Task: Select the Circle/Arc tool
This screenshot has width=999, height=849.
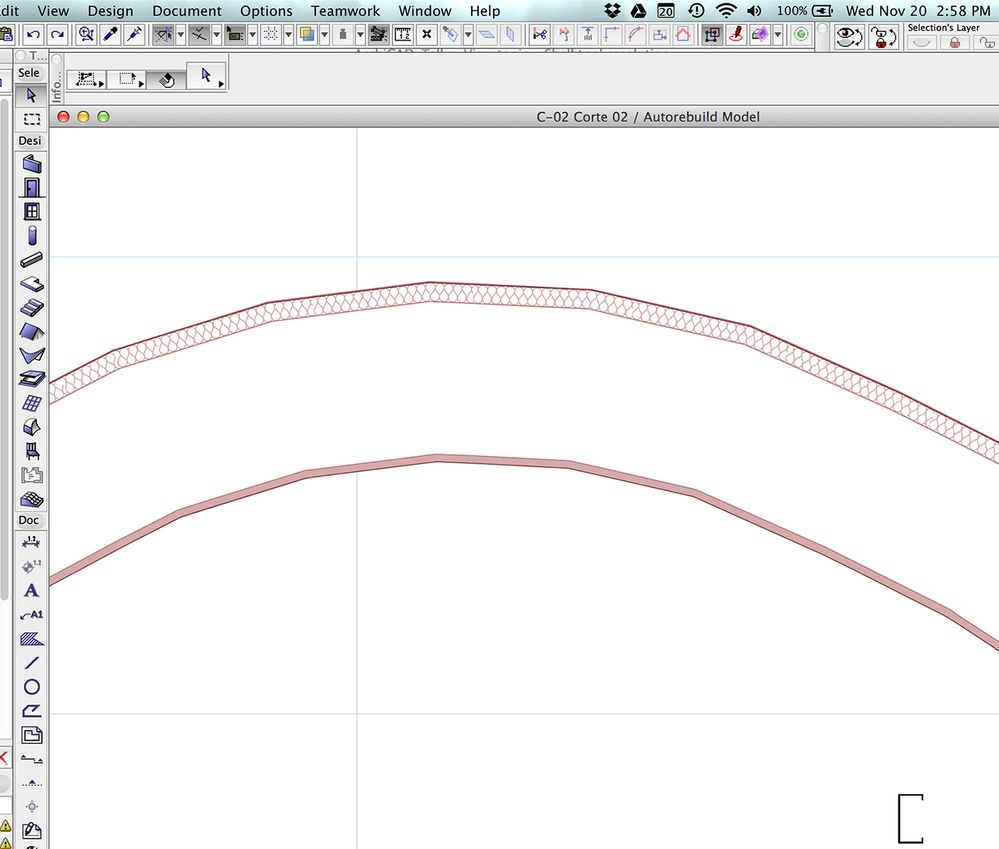Action: 31,687
